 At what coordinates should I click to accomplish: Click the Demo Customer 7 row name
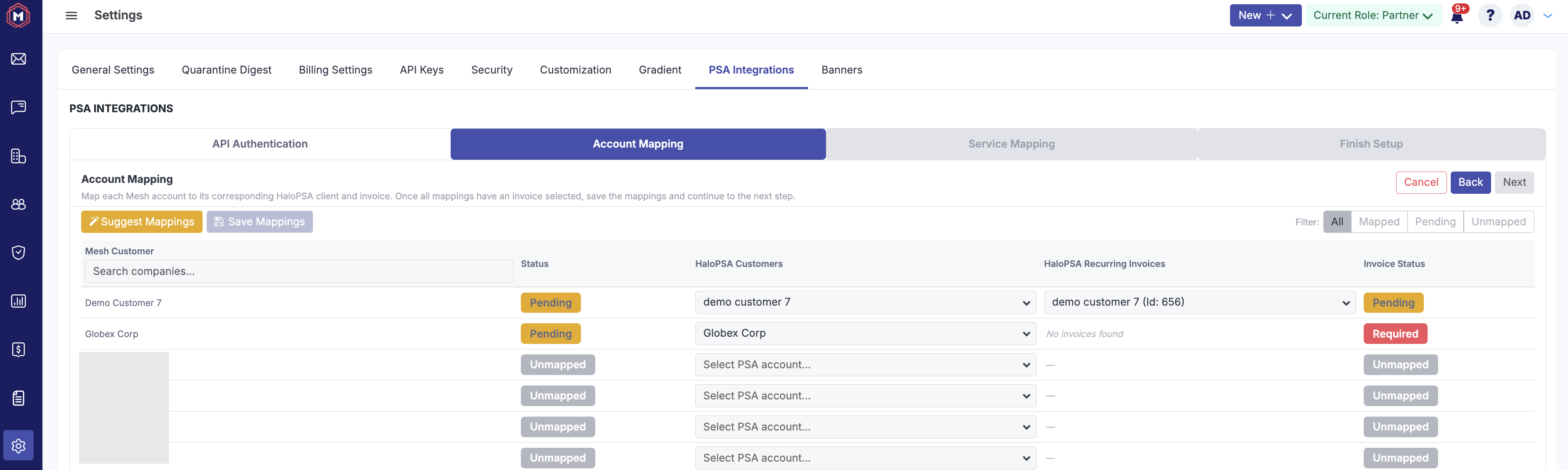[x=123, y=303]
